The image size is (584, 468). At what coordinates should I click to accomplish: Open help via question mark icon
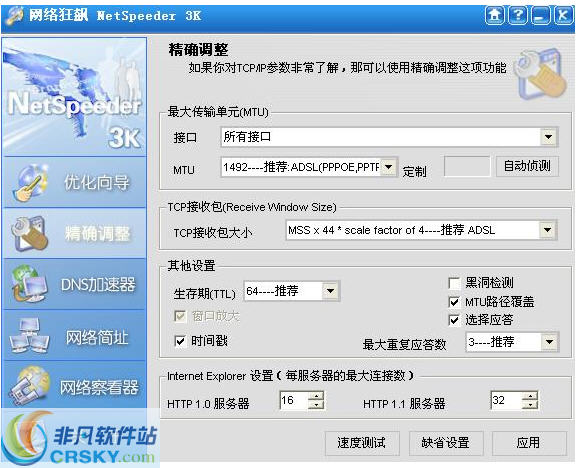click(518, 16)
